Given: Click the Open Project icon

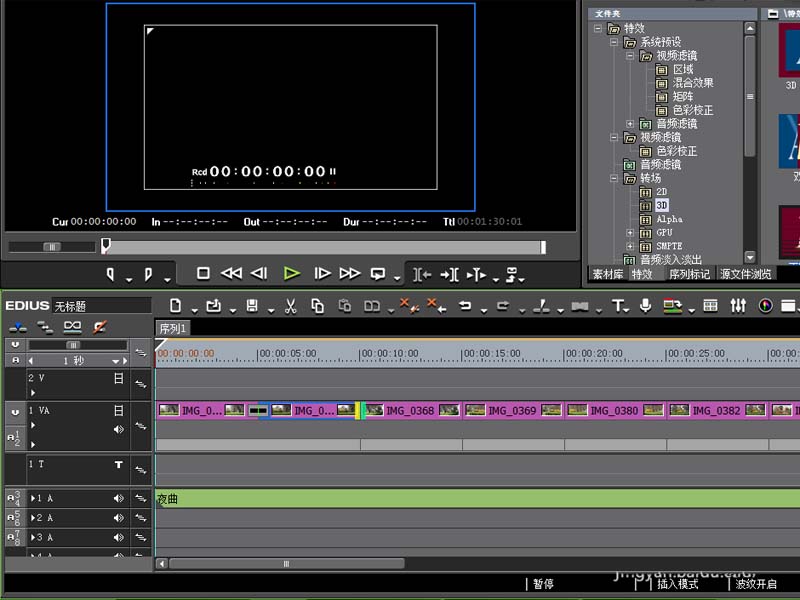Looking at the screenshot, I should (x=214, y=306).
